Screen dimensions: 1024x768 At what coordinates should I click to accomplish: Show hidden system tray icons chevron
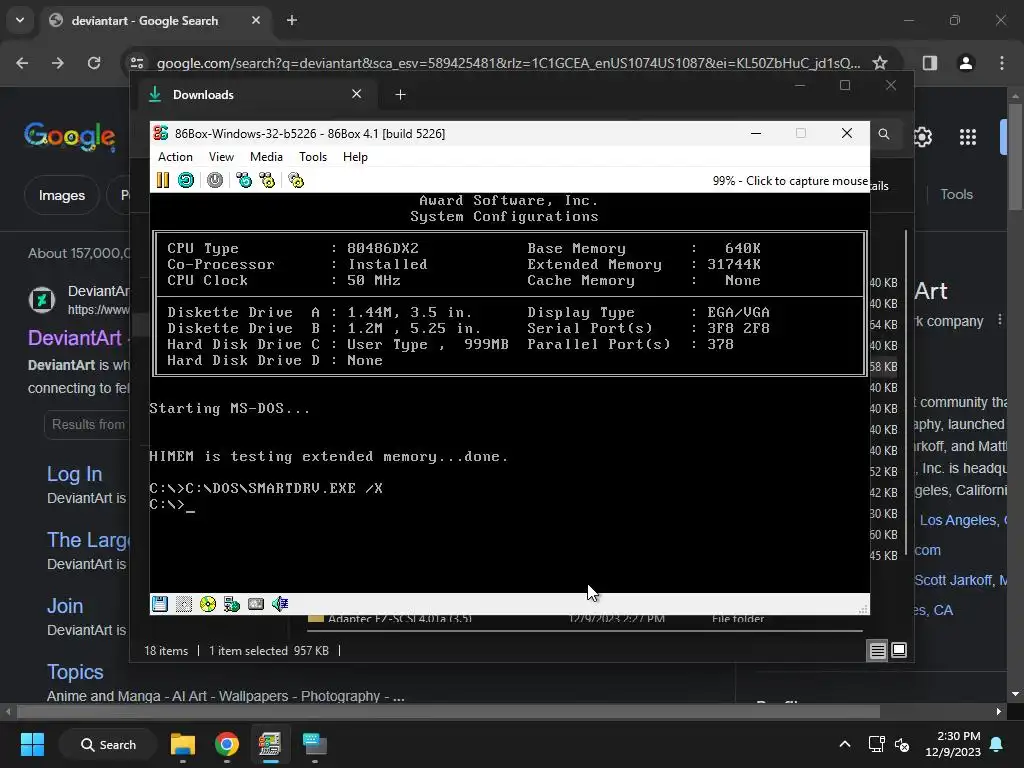click(845, 744)
